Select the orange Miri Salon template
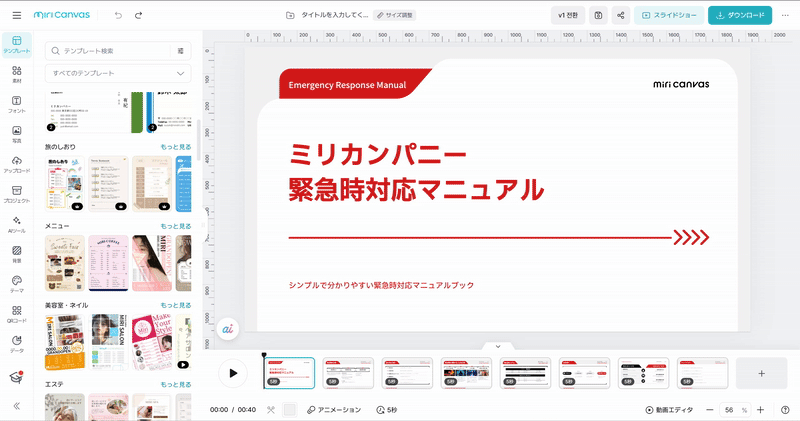 coord(65,342)
